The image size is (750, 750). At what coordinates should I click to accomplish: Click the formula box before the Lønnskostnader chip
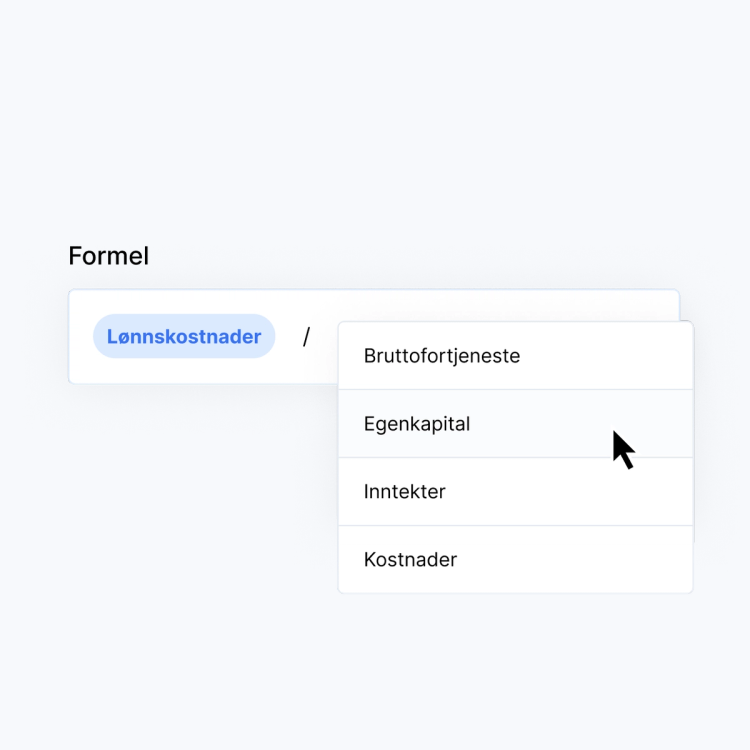point(81,337)
